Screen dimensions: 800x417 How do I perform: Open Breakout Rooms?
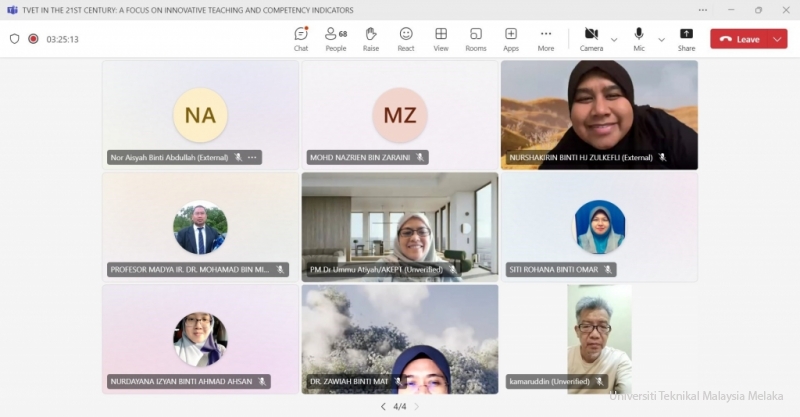[476, 38]
